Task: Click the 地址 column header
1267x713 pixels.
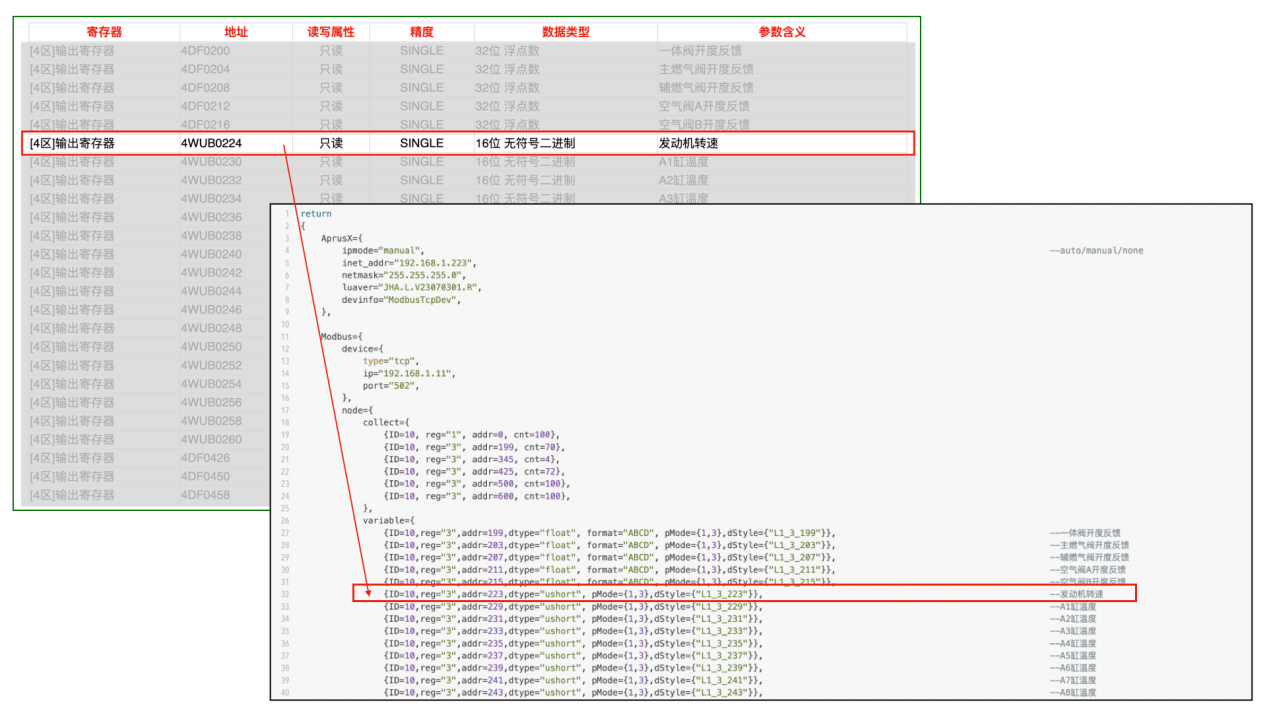Action: click(236, 32)
